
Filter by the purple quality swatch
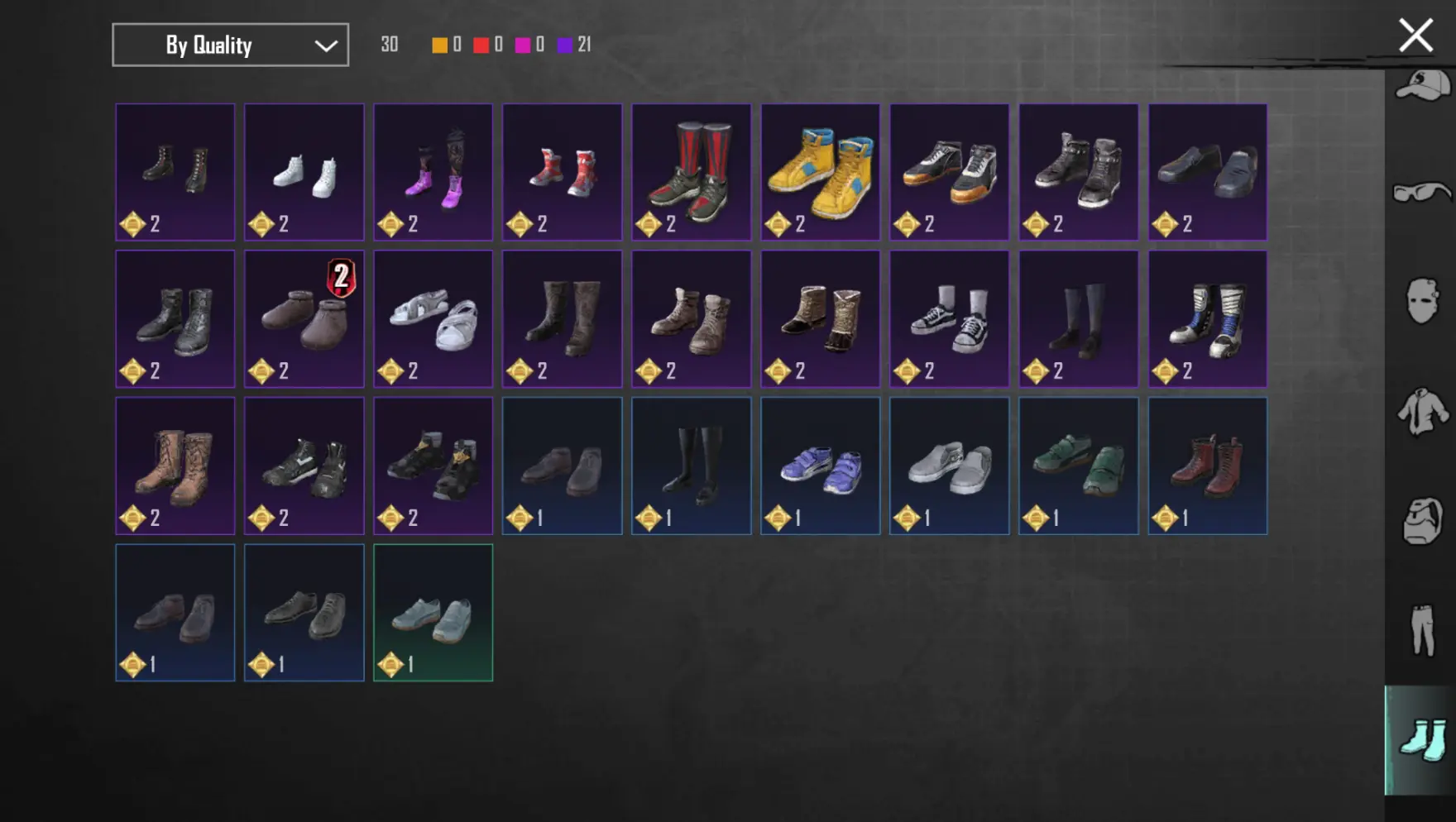tap(565, 45)
